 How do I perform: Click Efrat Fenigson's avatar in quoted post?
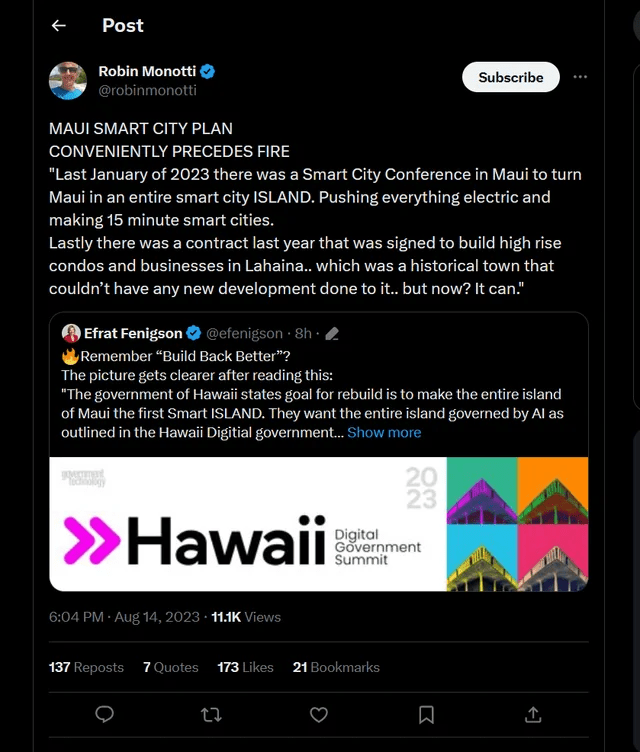pos(71,333)
